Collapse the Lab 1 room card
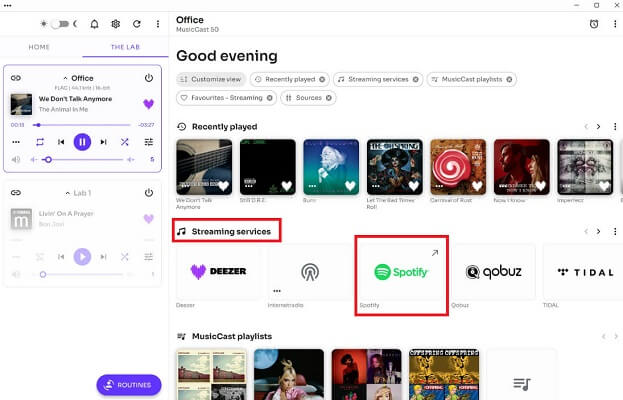The image size is (623, 400). [68, 193]
